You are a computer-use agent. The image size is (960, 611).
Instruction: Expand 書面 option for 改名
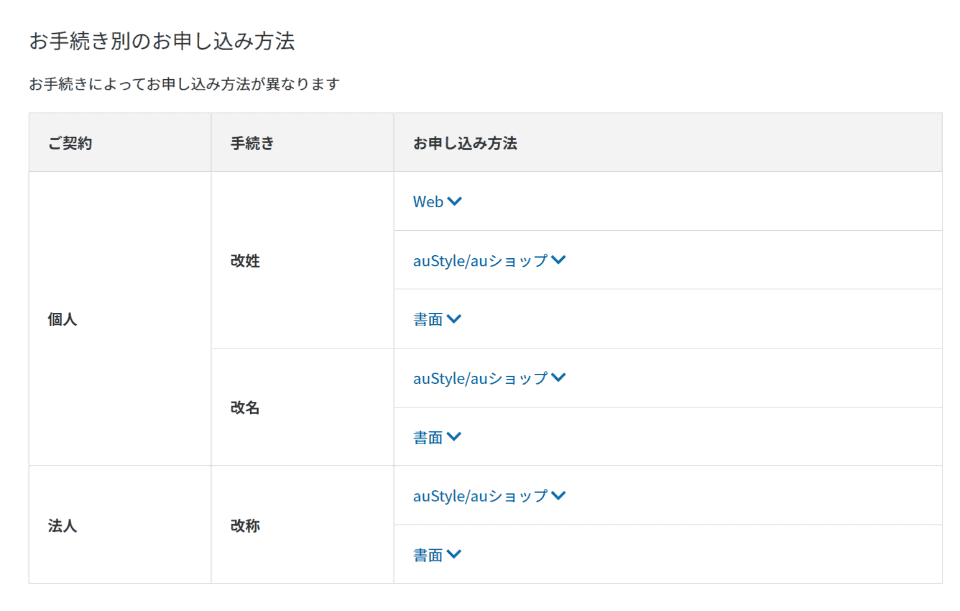coord(437,437)
